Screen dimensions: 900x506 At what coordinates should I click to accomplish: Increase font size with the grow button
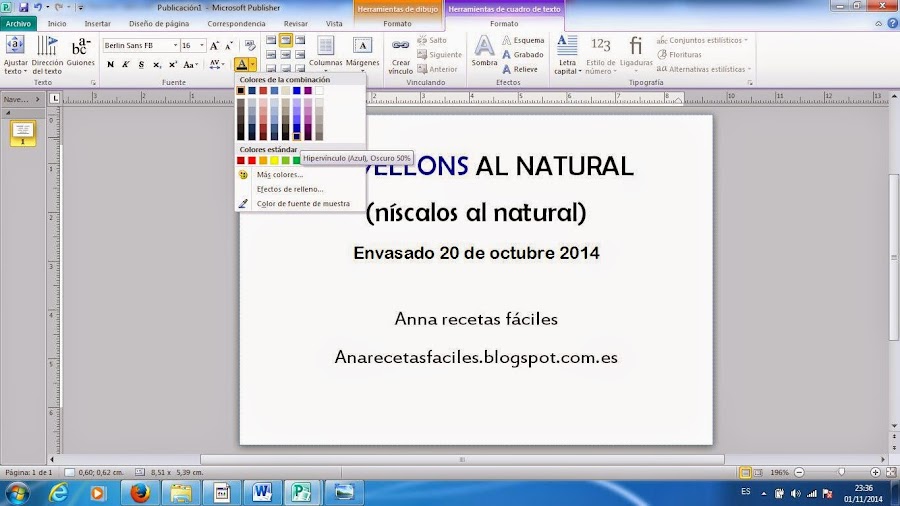coord(214,45)
